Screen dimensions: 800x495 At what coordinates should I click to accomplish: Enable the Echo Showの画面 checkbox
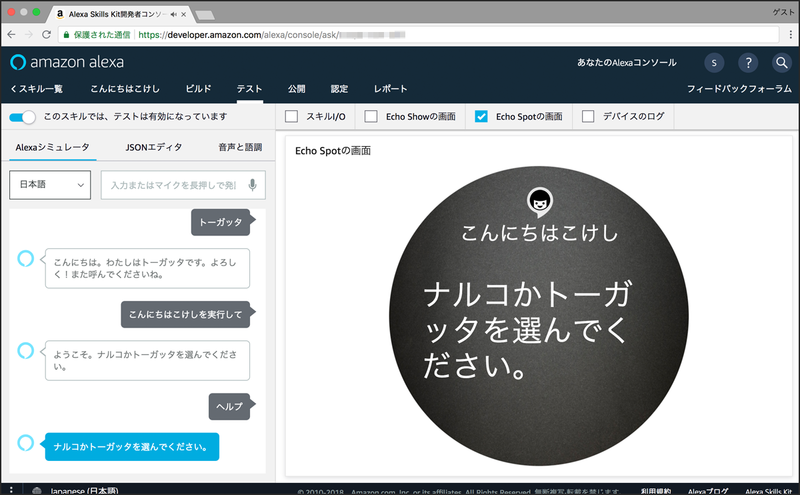pyautogui.click(x=371, y=116)
